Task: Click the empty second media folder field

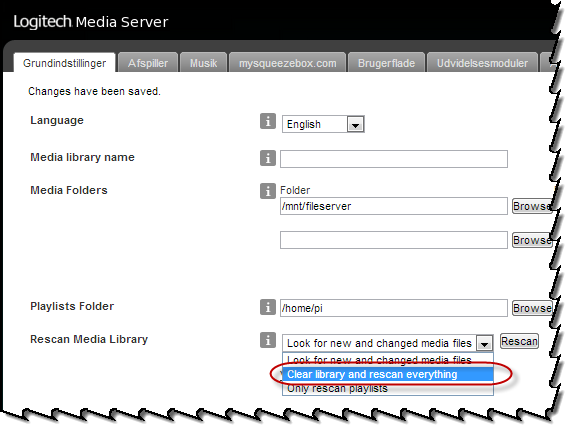Action: click(x=394, y=240)
